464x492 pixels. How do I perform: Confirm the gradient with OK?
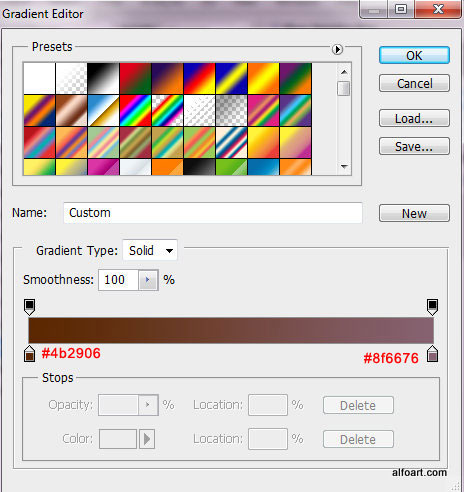tap(414, 55)
